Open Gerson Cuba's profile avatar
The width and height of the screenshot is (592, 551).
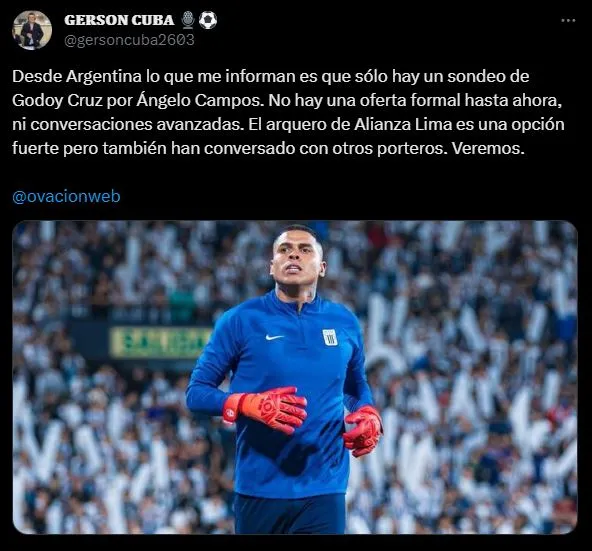pyautogui.click(x=32, y=30)
